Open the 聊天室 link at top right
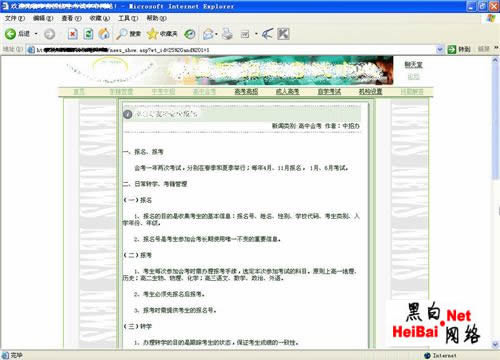The height and width of the screenshot is (360, 500). click(413, 65)
